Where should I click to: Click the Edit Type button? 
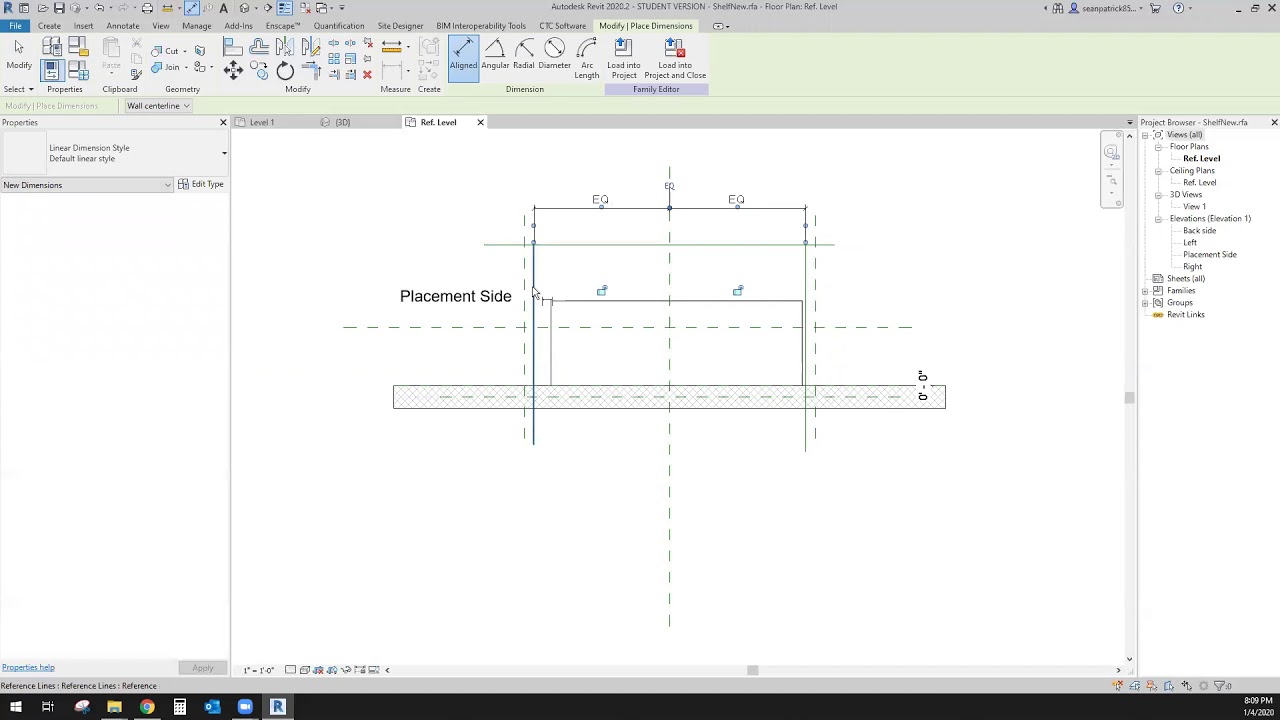[201, 184]
